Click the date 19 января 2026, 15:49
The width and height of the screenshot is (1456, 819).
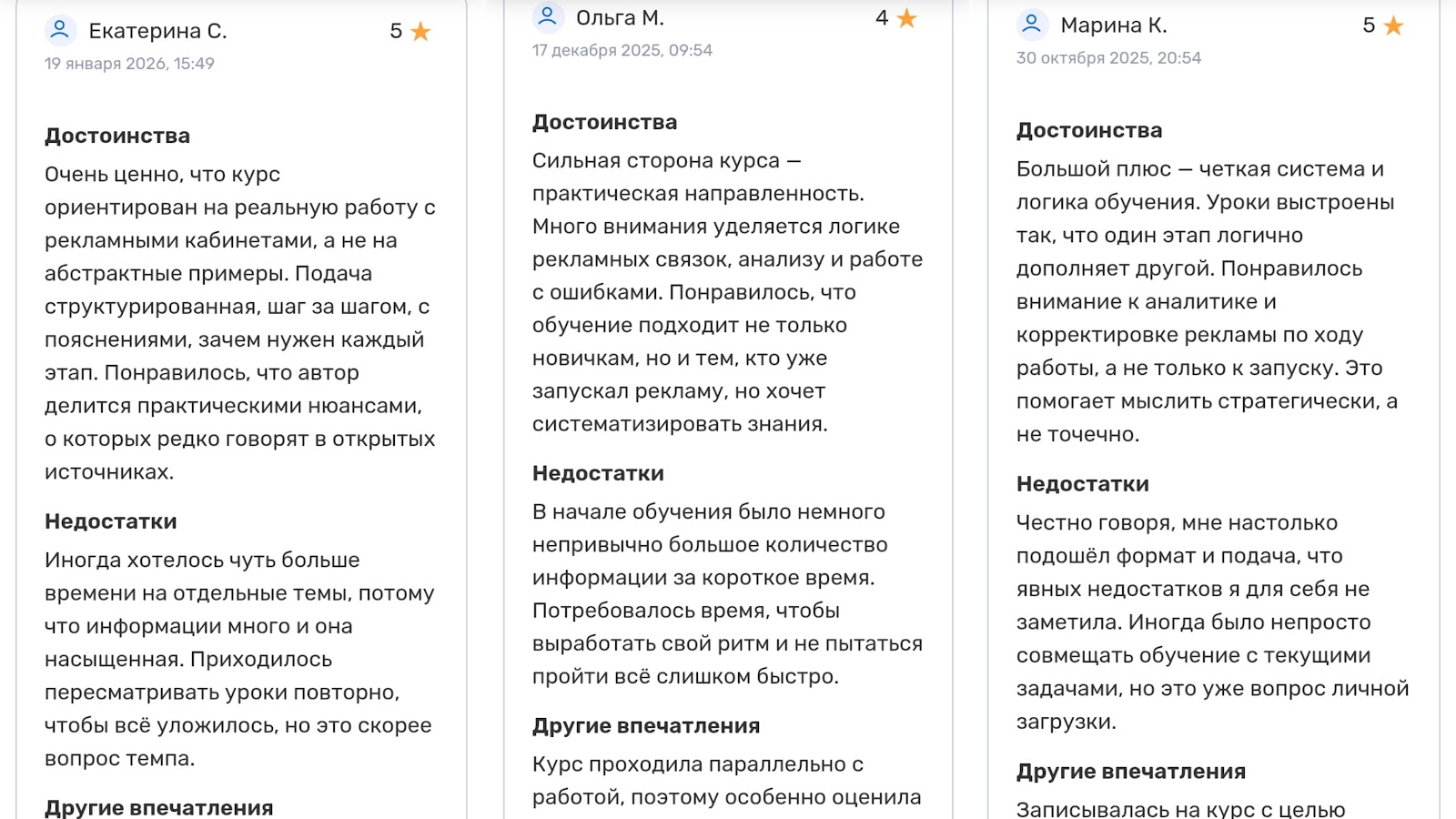[x=129, y=64]
